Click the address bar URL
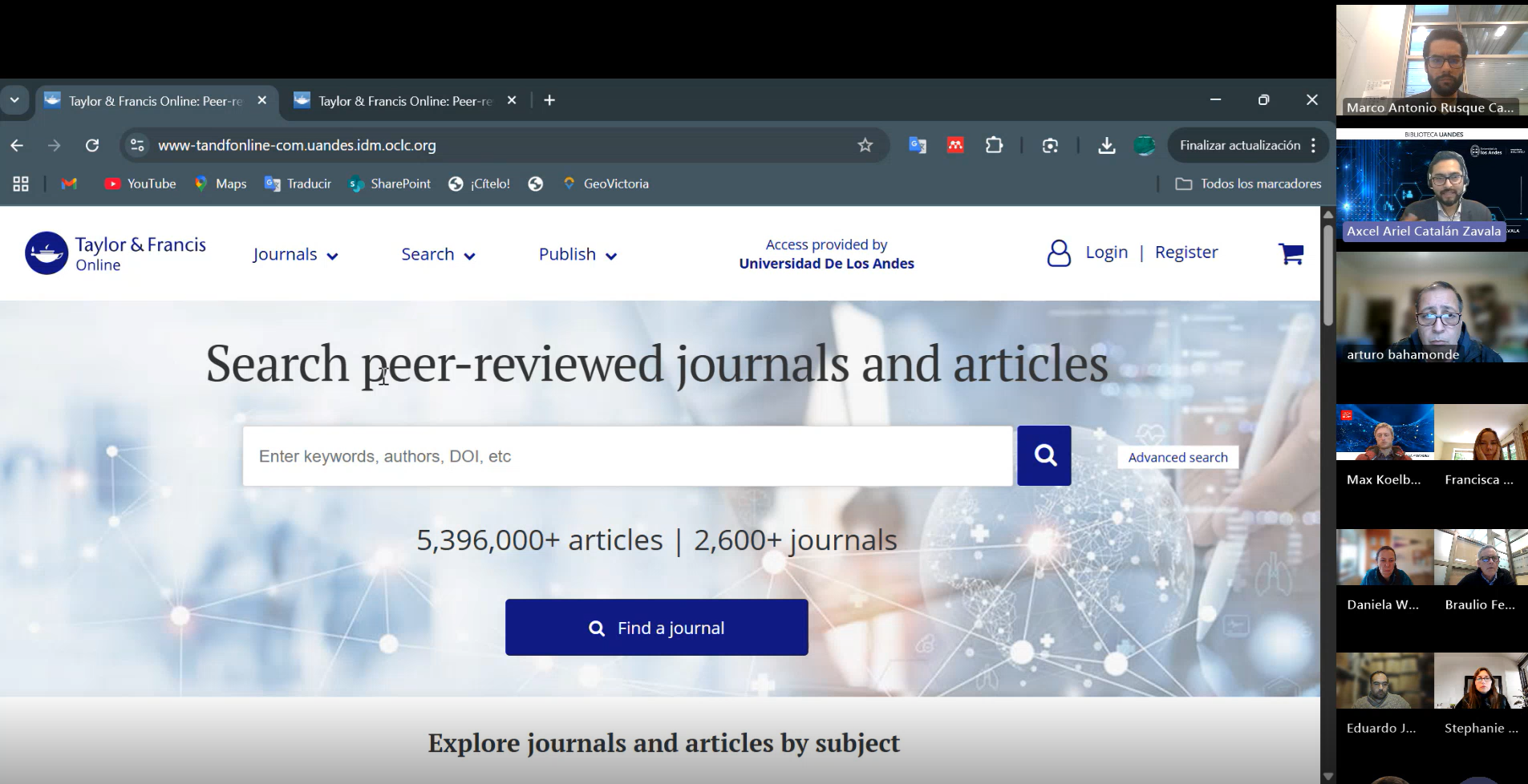 click(x=297, y=145)
